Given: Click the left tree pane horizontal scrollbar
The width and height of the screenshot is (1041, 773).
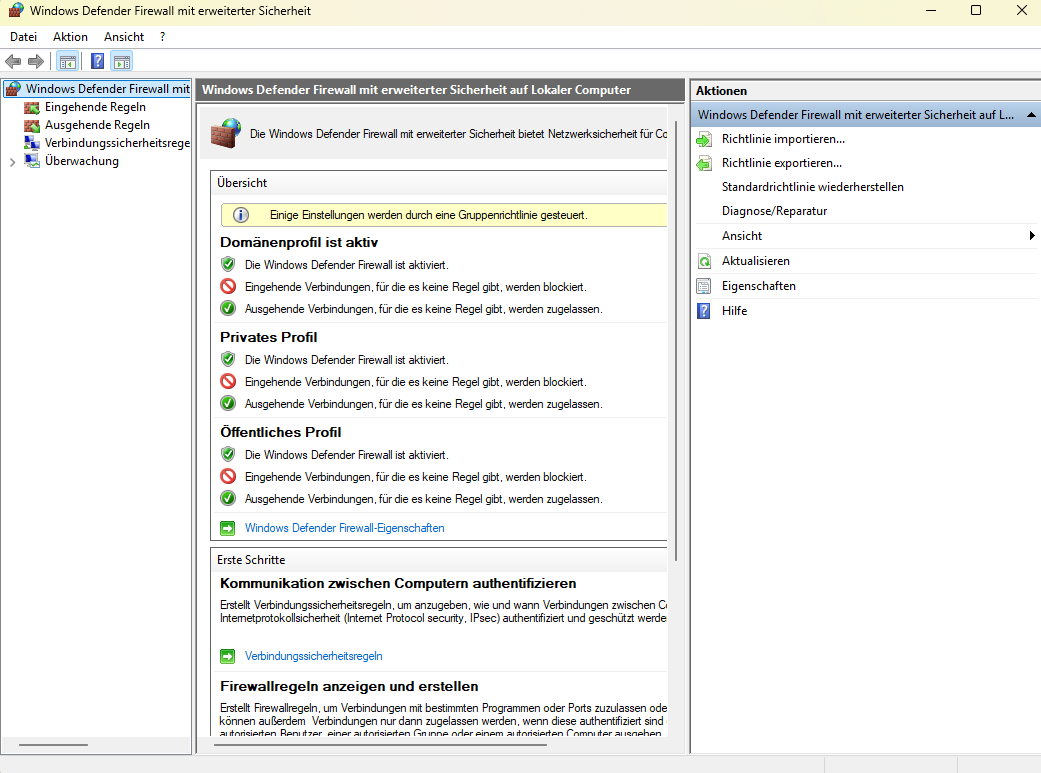Looking at the screenshot, I should click(x=53, y=745).
